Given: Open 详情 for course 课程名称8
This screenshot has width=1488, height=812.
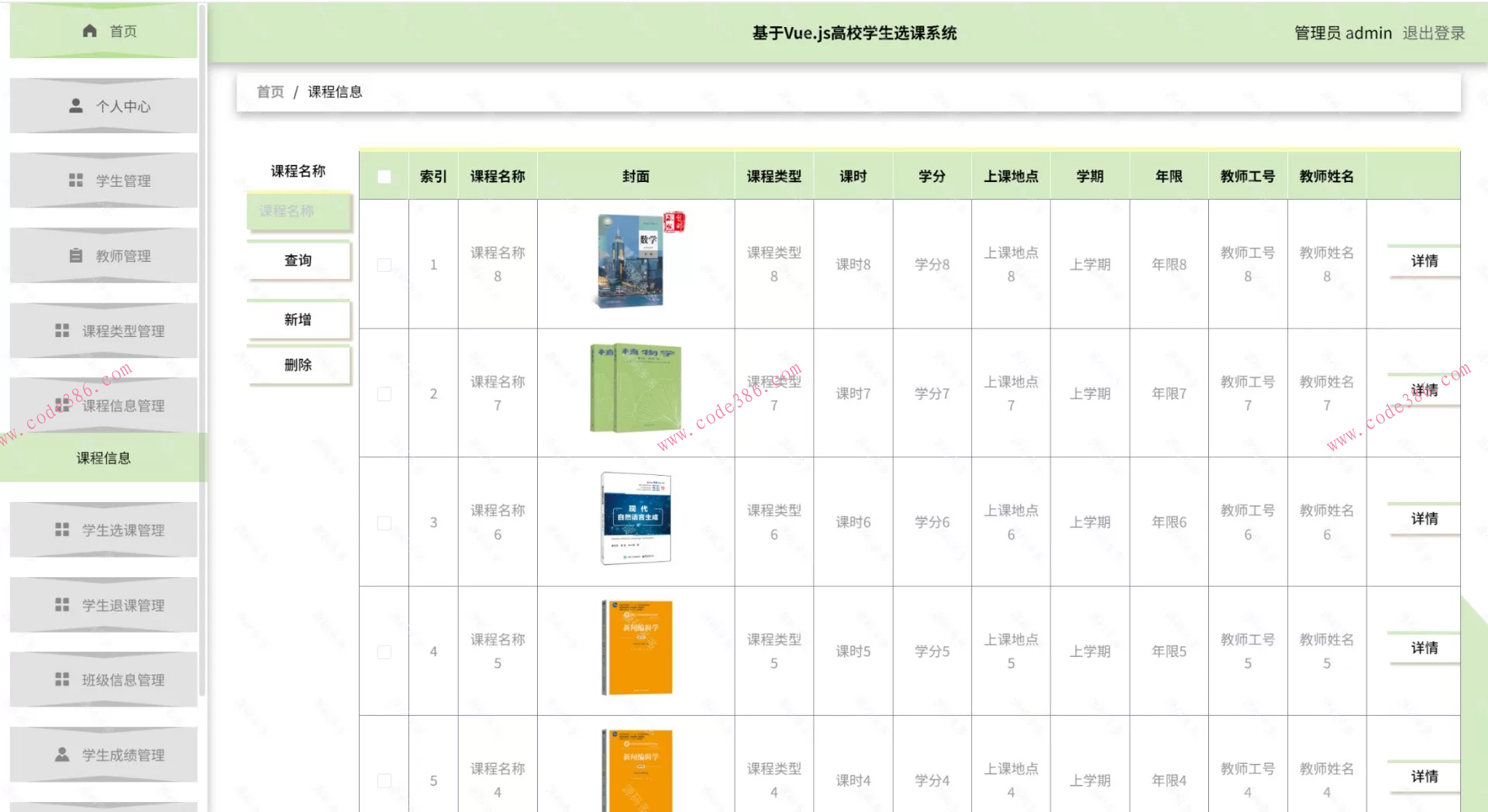Looking at the screenshot, I should tap(1425, 262).
